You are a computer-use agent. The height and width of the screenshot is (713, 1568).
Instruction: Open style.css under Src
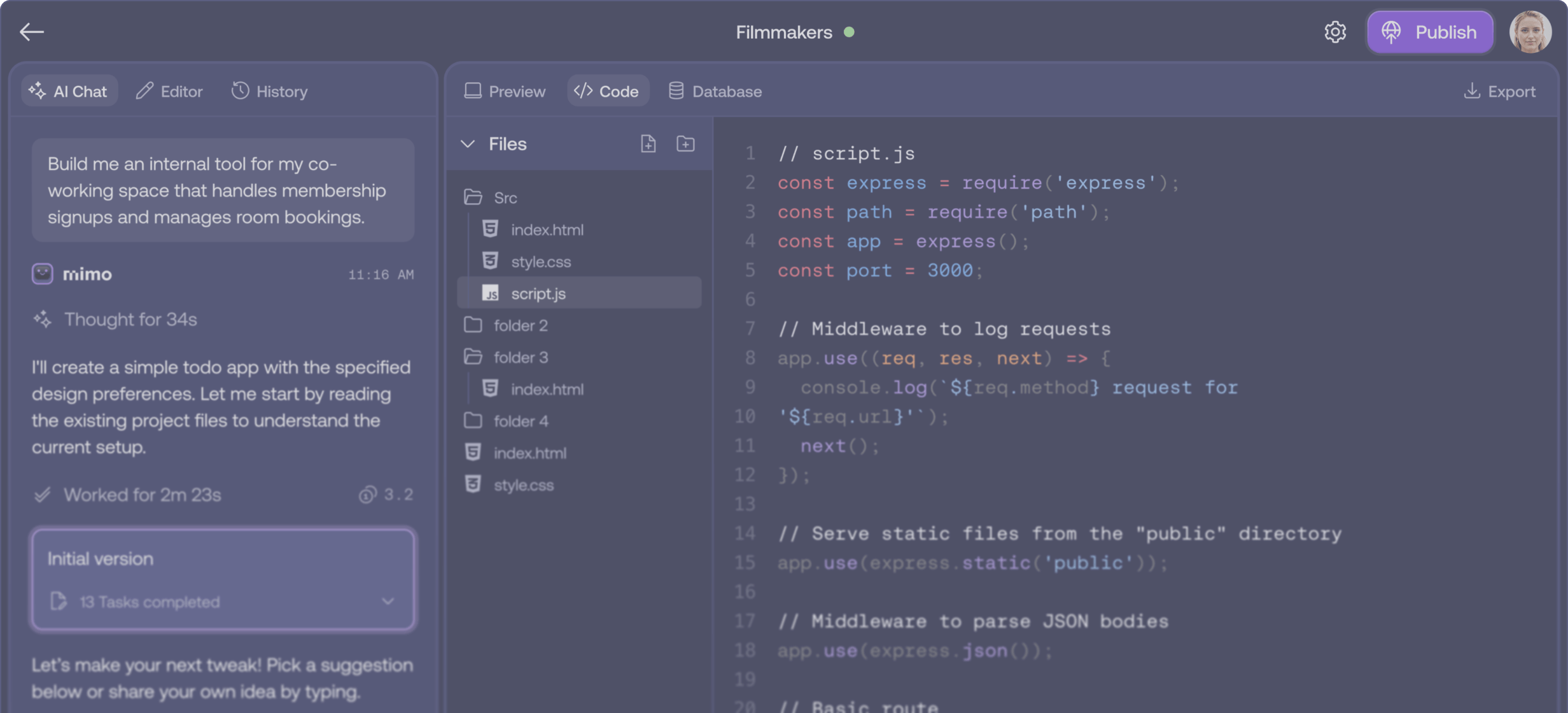542,262
